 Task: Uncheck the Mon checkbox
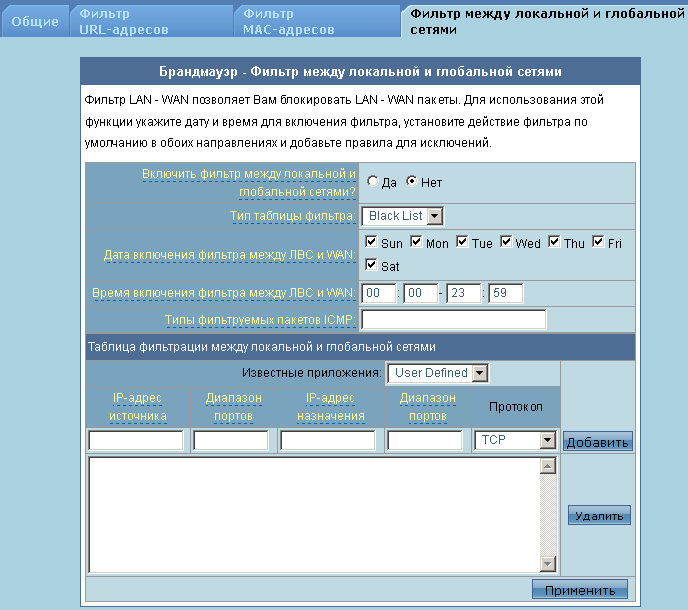(x=416, y=241)
